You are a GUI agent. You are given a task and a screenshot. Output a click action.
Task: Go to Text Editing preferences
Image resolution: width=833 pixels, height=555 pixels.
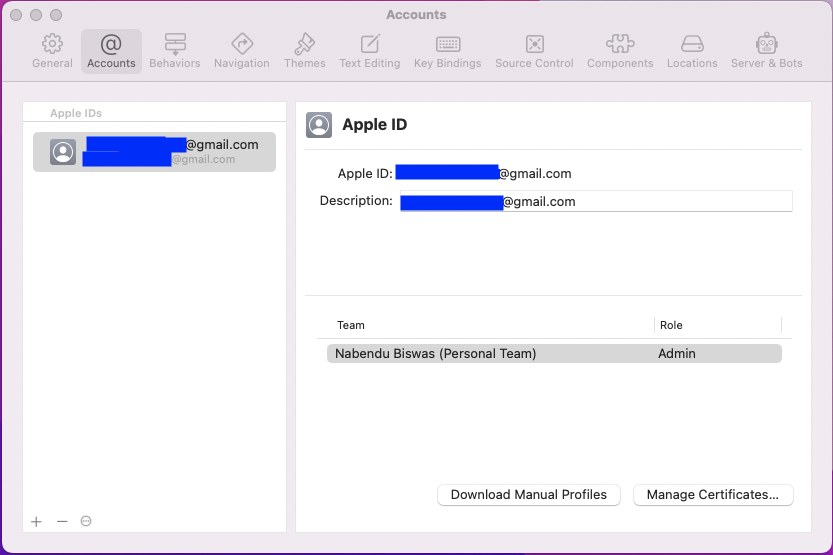click(x=370, y=52)
